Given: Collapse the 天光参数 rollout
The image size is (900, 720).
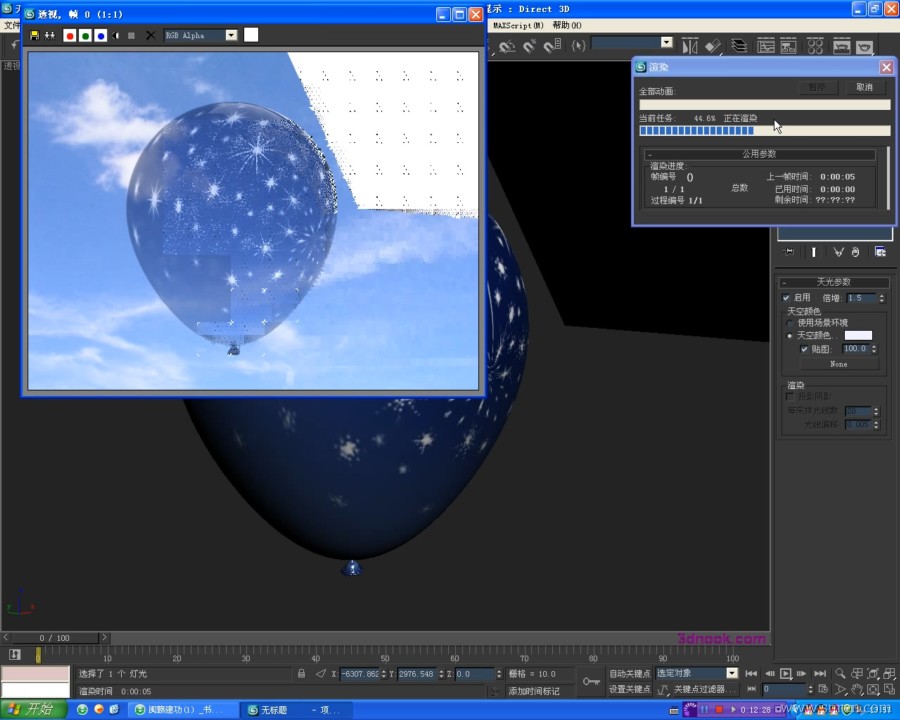Looking at the screenshot, I should (833, 282).
